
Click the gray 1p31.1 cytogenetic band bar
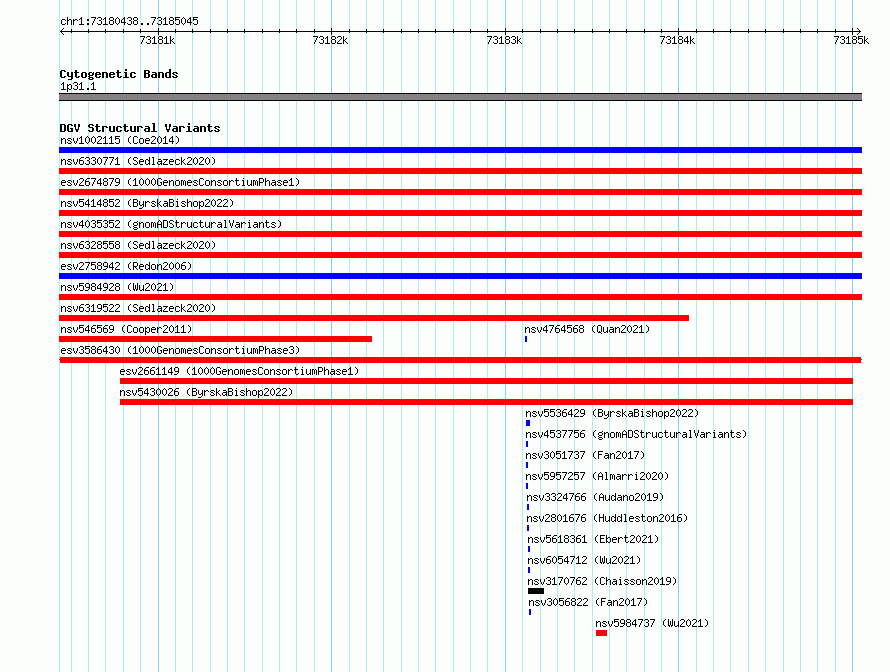tap(460, 97)
